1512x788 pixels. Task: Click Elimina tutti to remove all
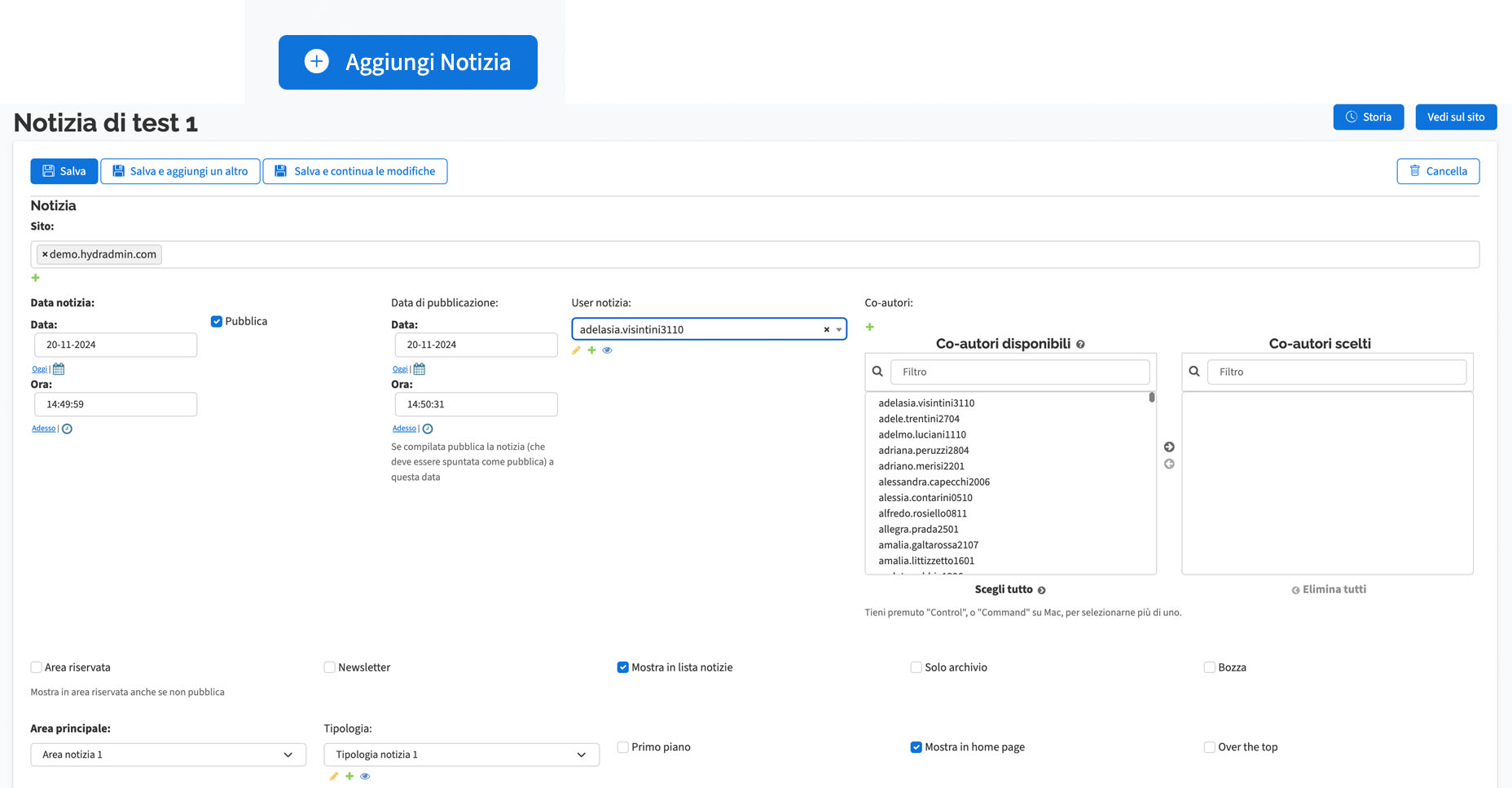(x=1329, y=590)
